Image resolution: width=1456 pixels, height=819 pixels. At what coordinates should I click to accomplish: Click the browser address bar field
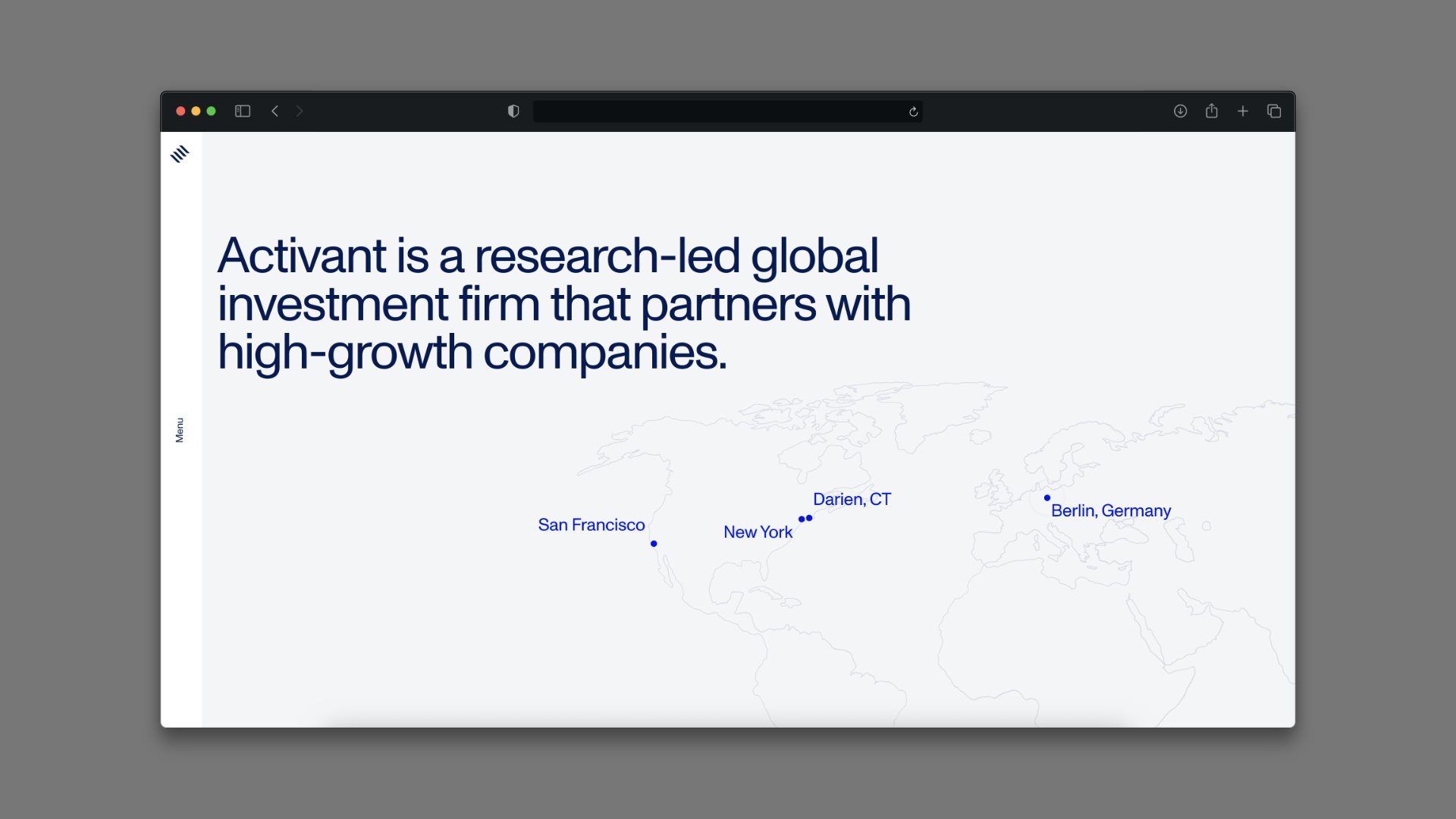(x=727, y=111)
